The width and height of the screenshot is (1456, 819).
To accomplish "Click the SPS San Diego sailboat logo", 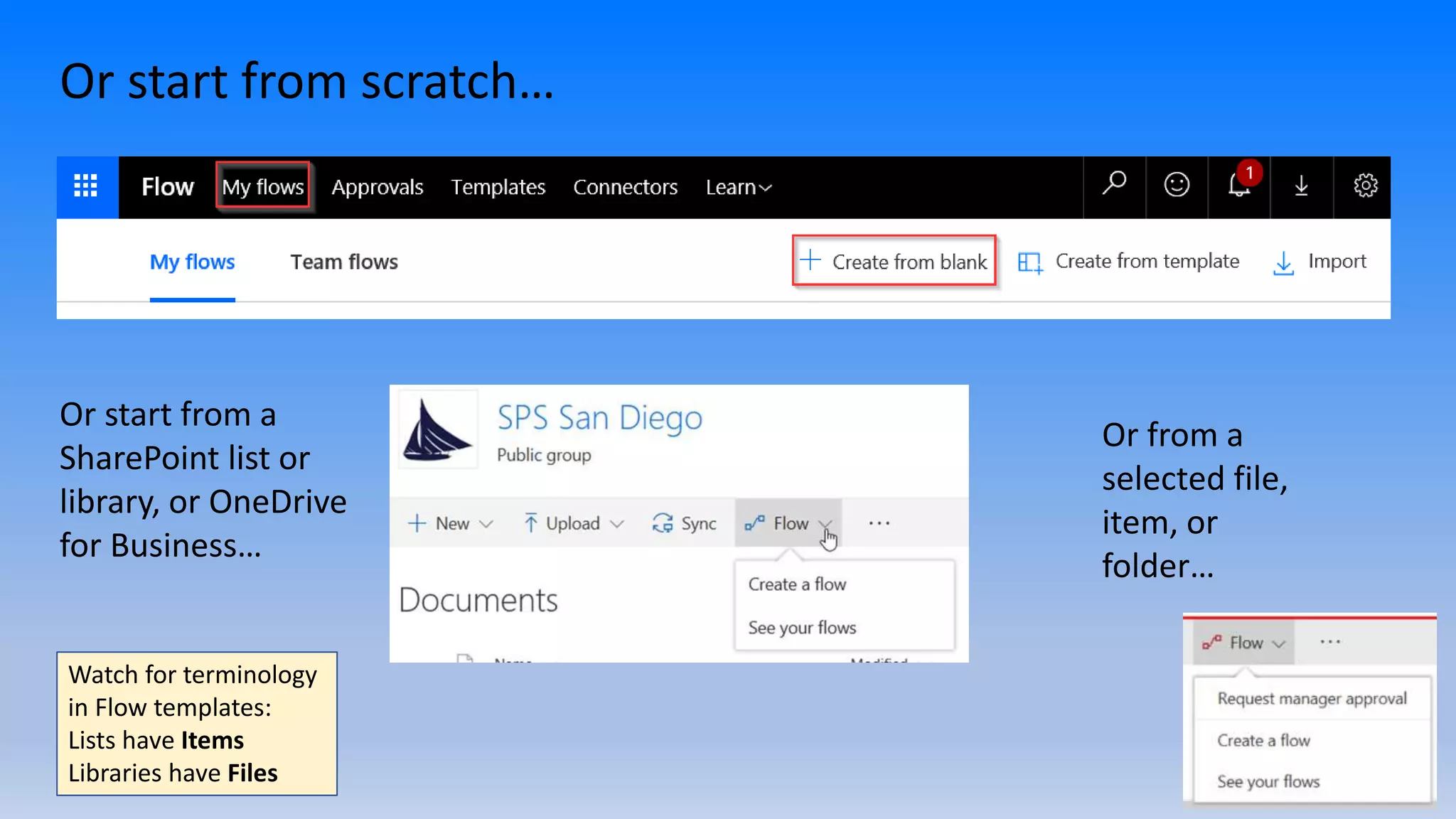I will [x=437, y=429].
